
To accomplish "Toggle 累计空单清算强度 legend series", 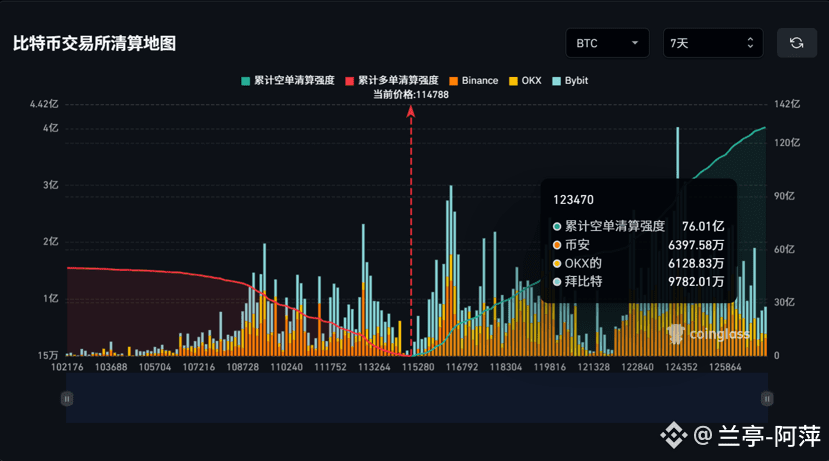I will [x=288, y=80].
